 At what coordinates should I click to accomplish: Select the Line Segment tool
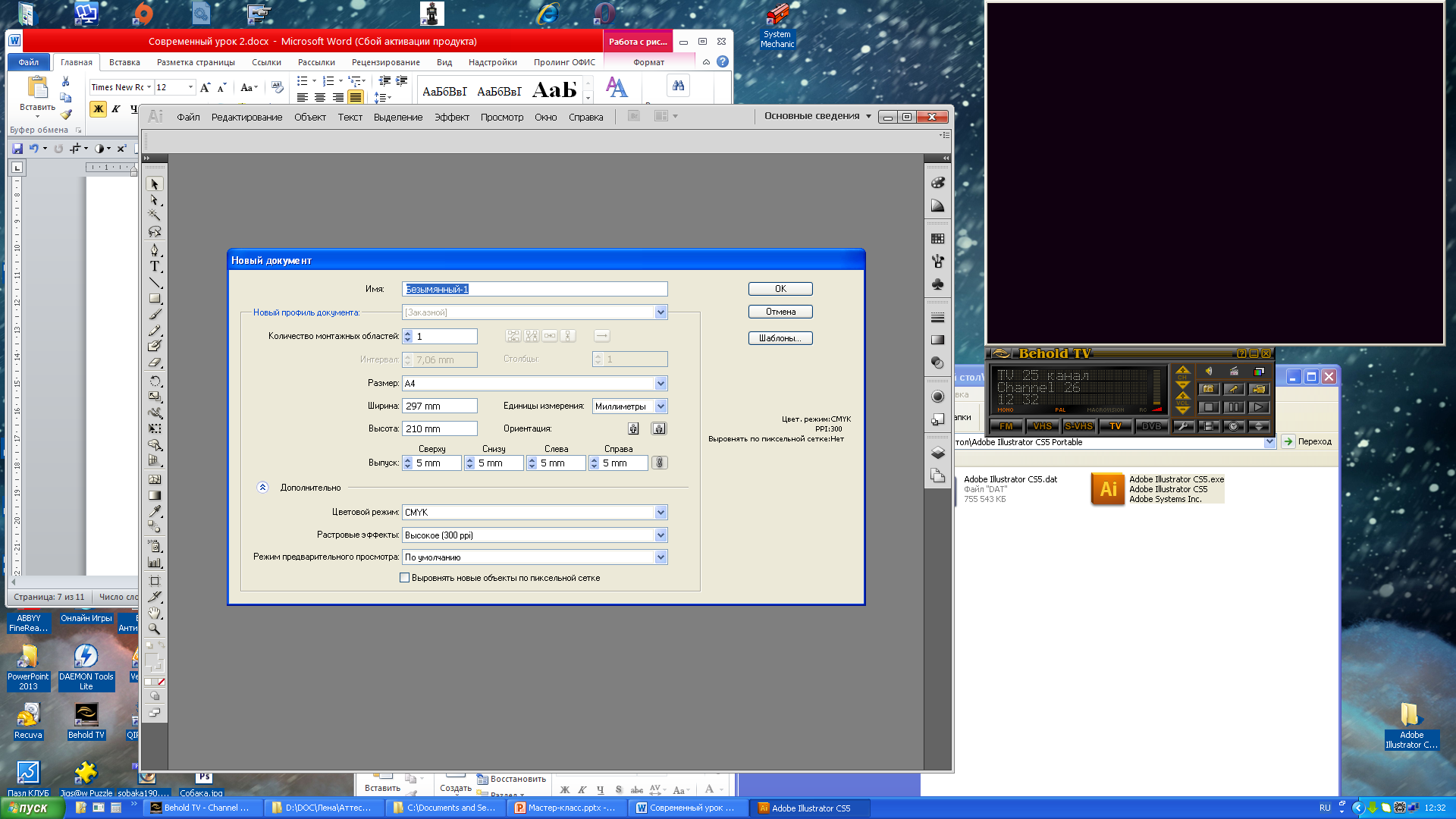point(155,282)
